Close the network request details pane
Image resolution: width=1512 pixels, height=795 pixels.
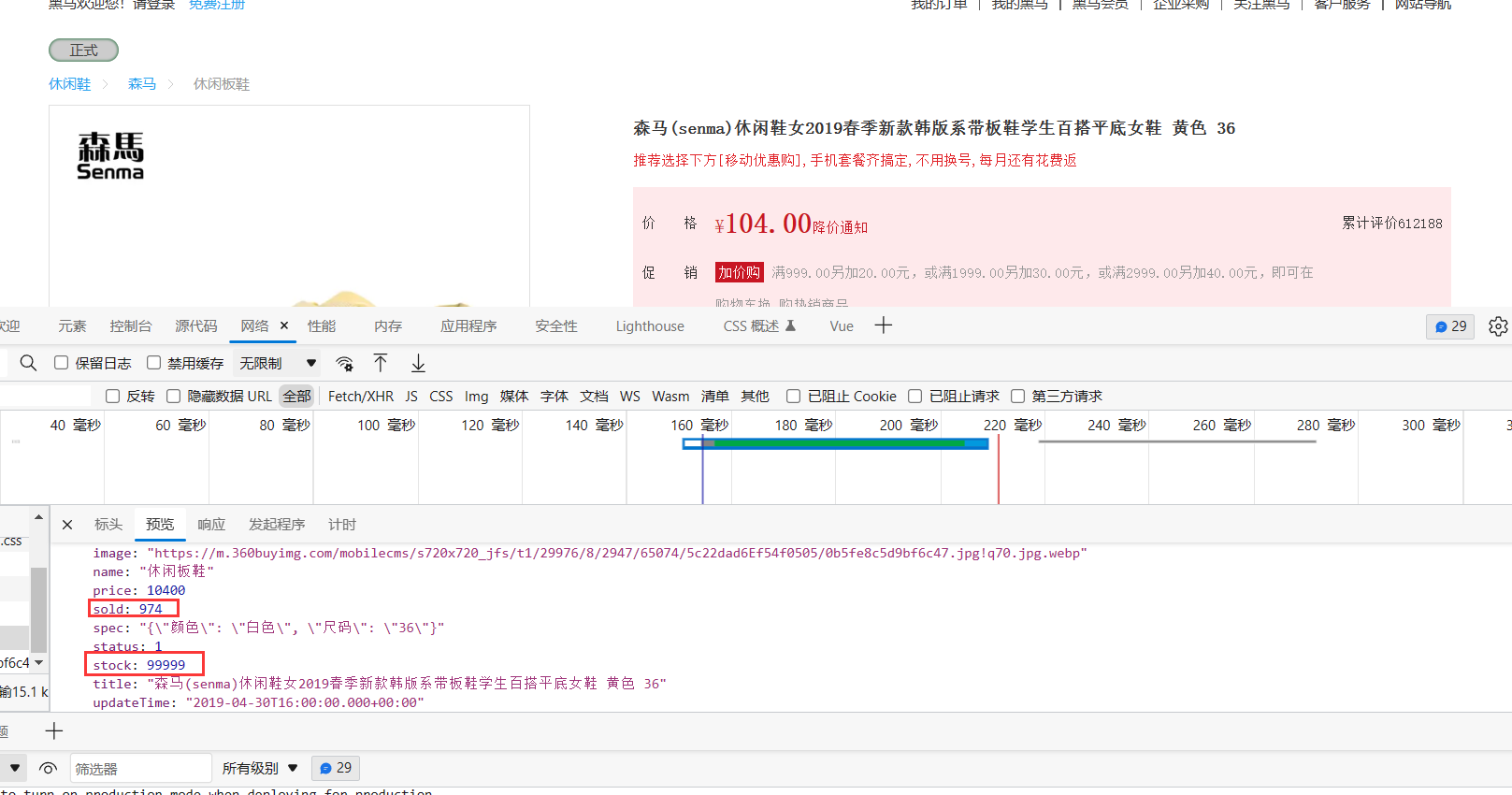click(67, 525)
